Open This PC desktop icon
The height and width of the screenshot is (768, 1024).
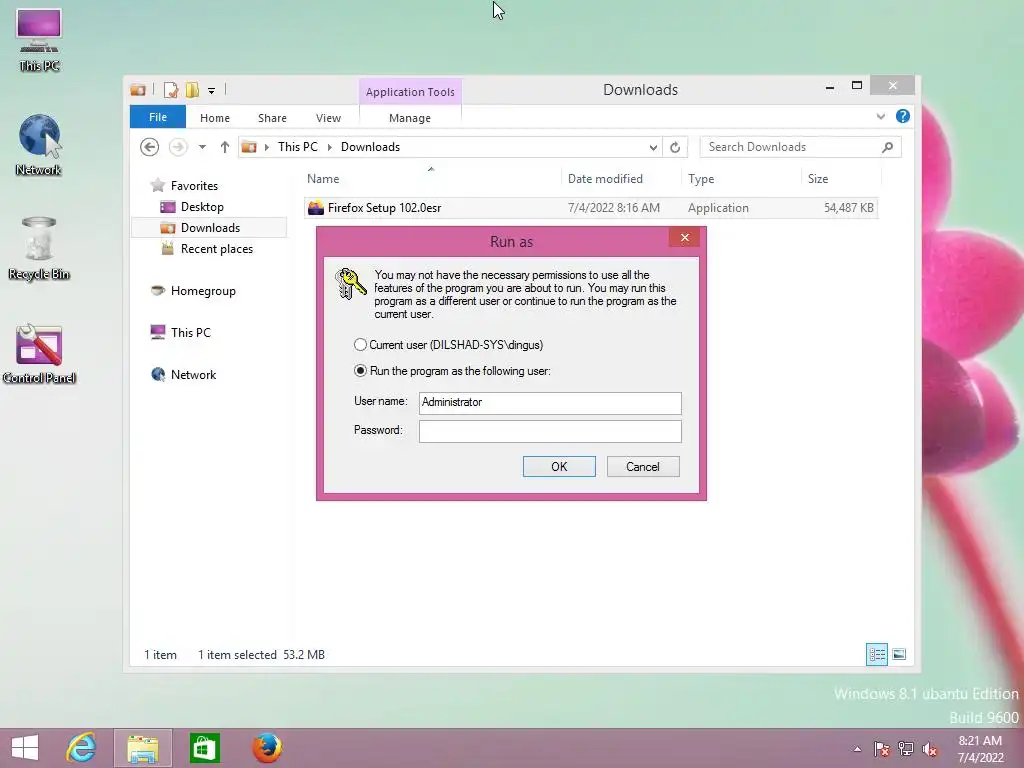[x=39, y=39]
